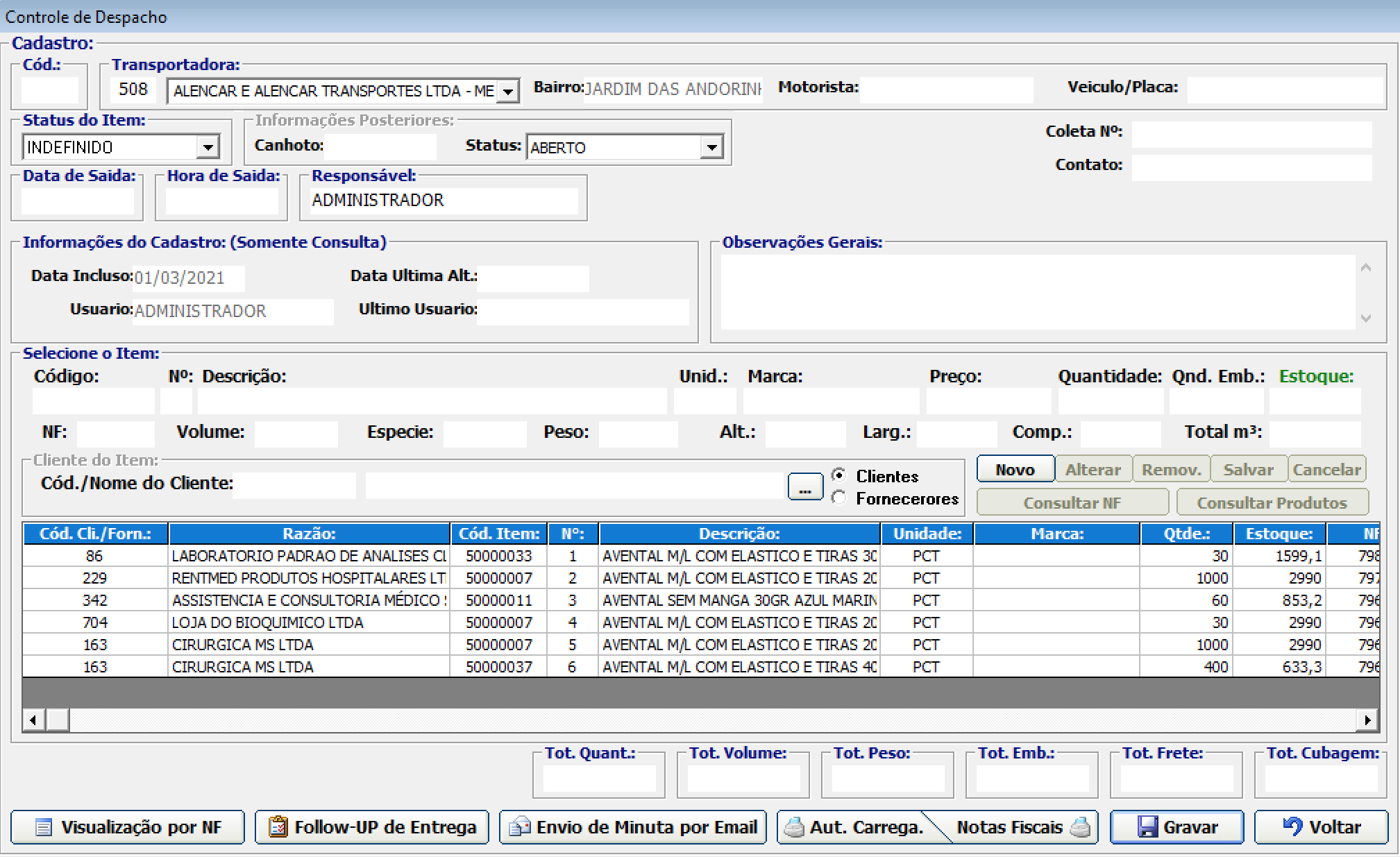The height and width of the screenshot is (857, 1400).
Task: Click the Gravar floppy disk icon
Action: click(1148, 827)
